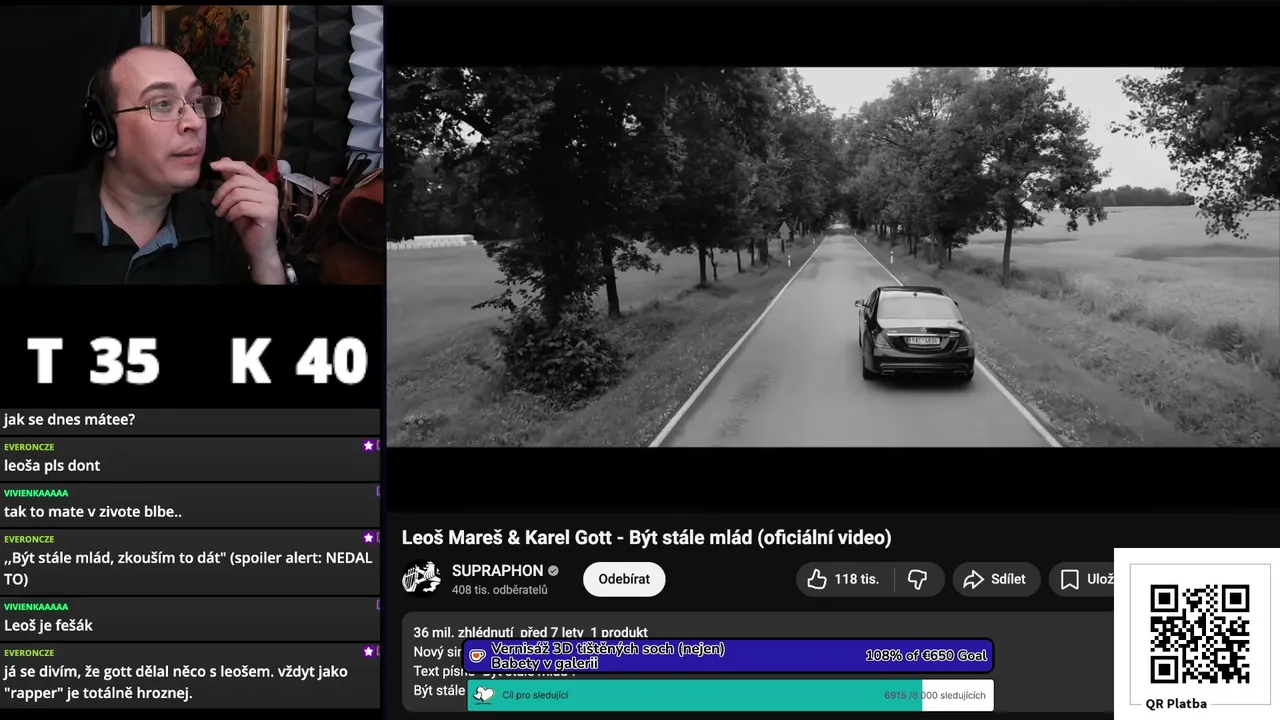
Task: Open the SUPRAPHON channel avatar
Action: 421,578
